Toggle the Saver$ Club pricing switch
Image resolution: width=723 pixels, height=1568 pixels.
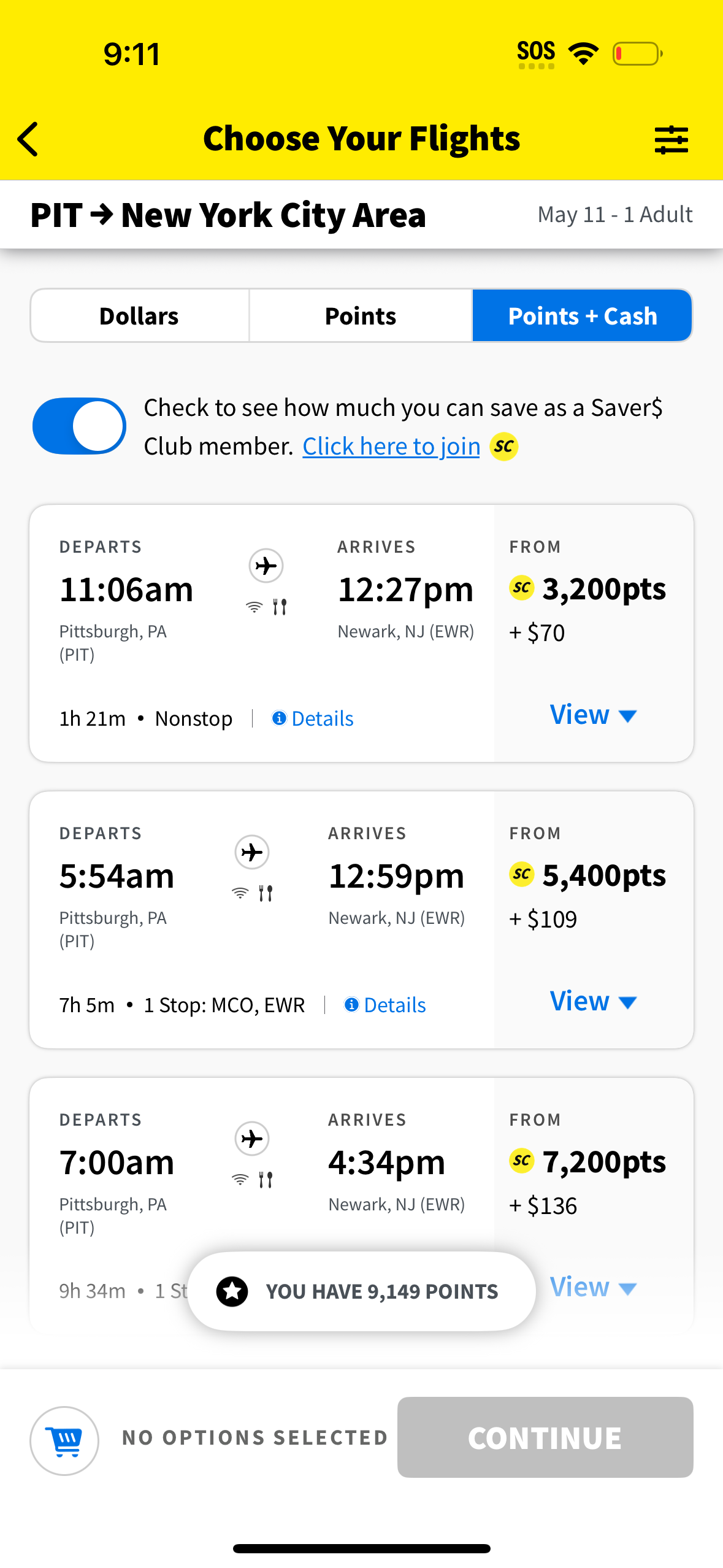tap(79, 426)
